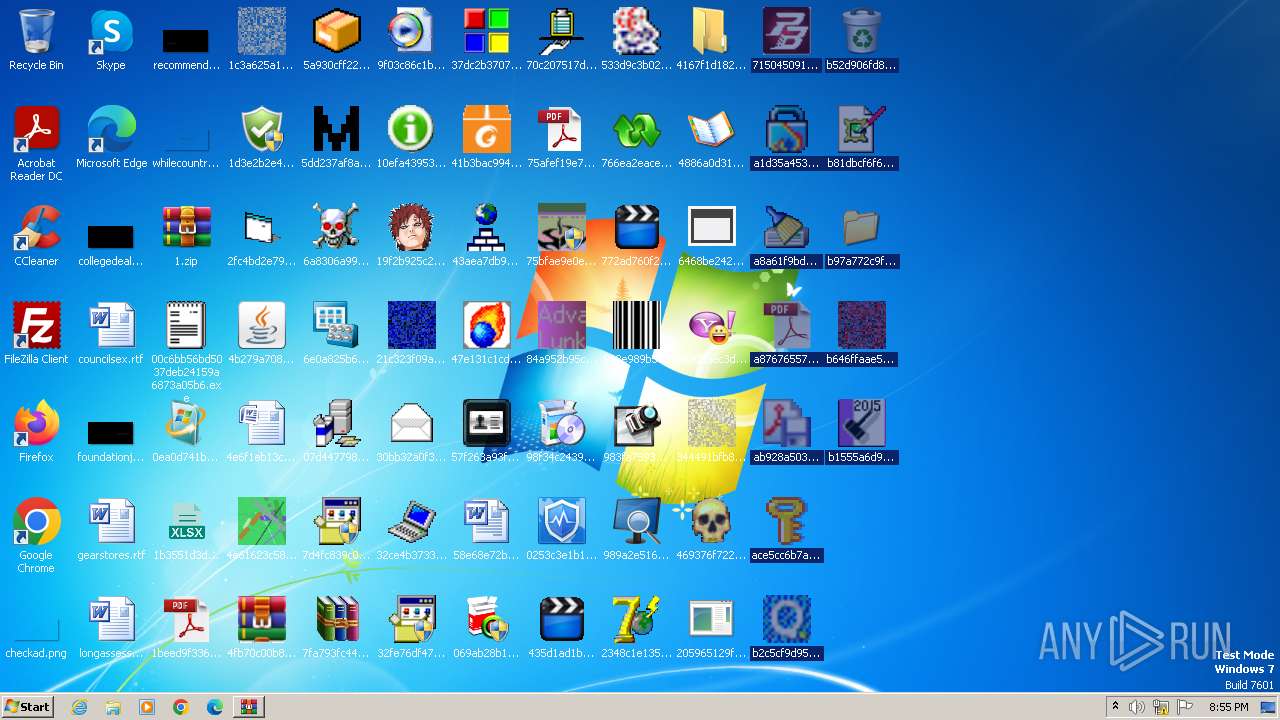Select the PlayStation style icon 715045091
The width and height of the screenshot is (1280, 720).
(786, 40)
